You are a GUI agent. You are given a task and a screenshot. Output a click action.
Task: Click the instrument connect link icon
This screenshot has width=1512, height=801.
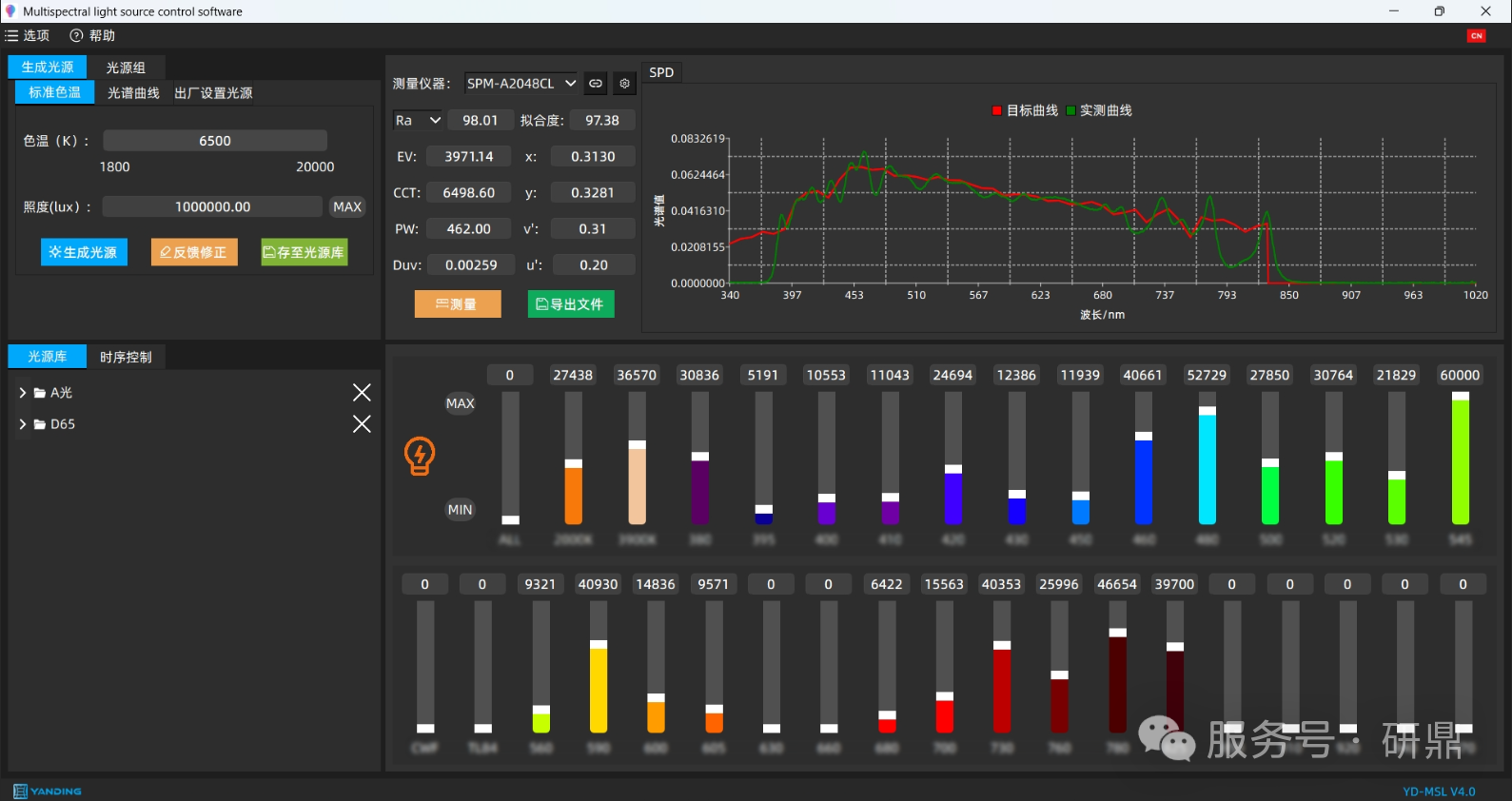[596, 84]
